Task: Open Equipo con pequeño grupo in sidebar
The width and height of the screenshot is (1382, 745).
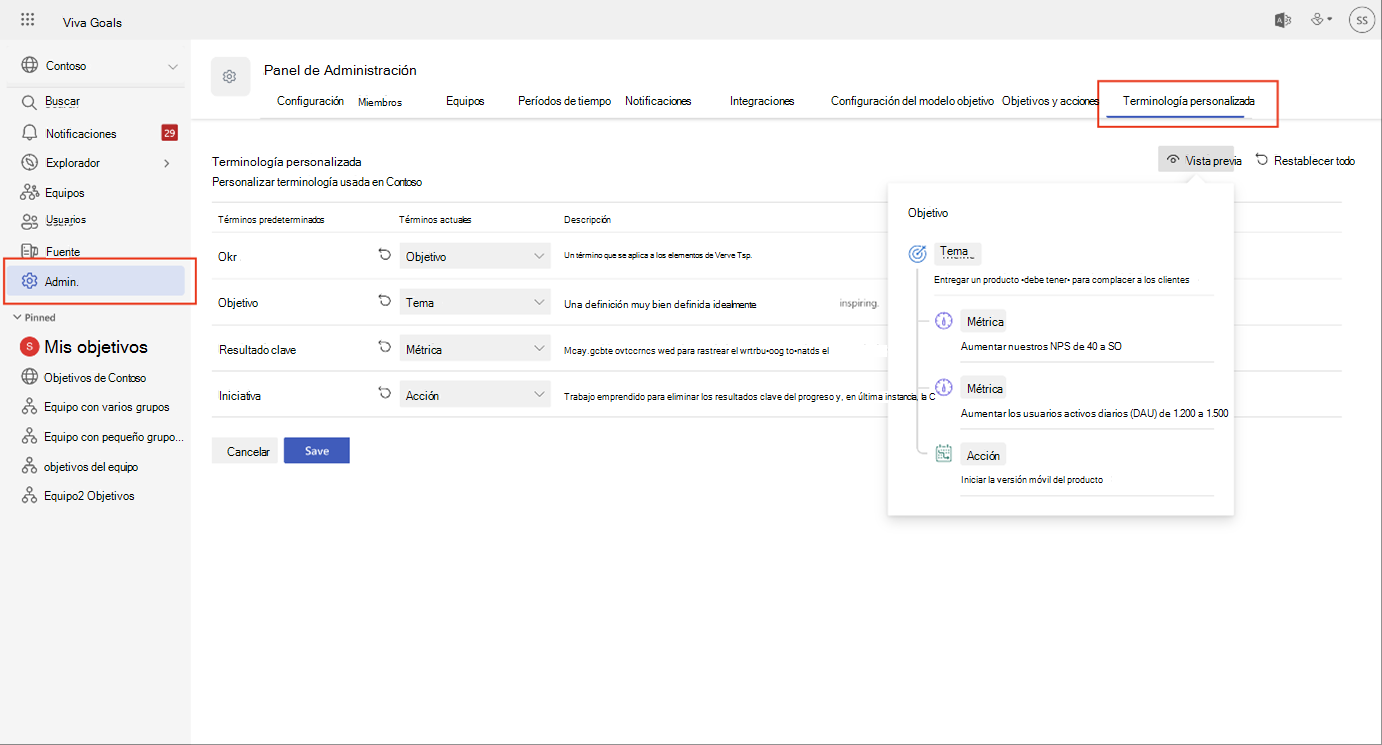Action: [x=114, y=437]
